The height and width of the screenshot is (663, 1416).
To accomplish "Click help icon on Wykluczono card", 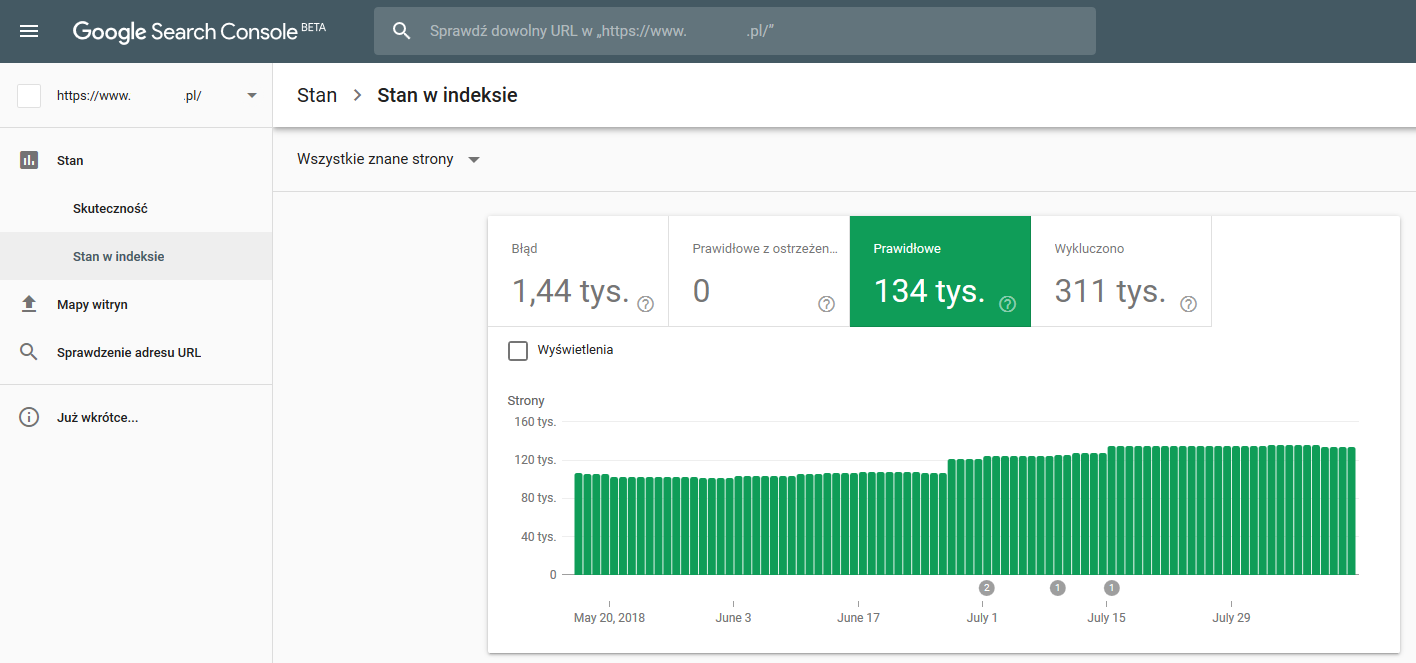I will [1188, 304].
